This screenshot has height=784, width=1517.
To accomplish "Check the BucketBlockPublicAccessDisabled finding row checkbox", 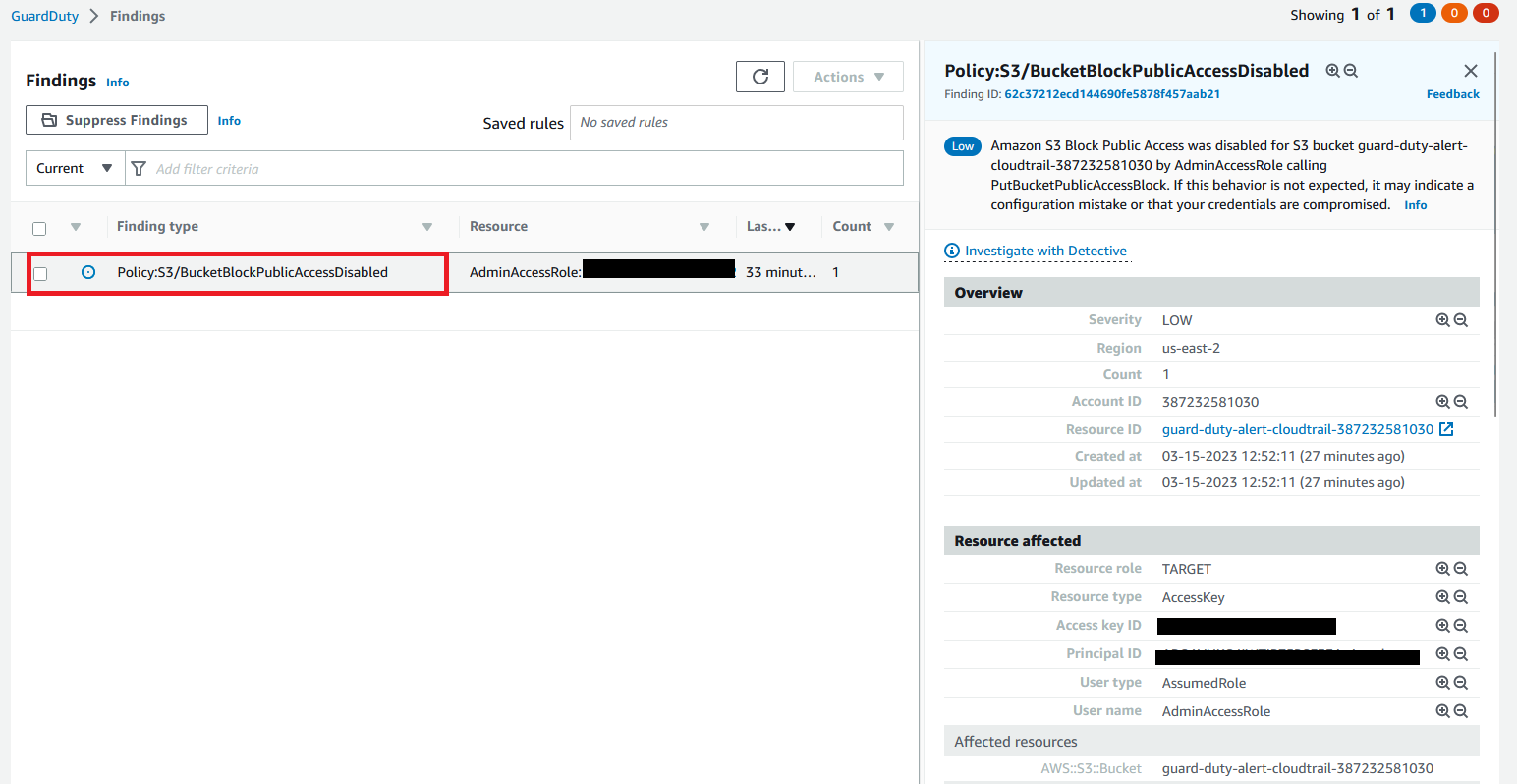I will (x=40, y=273).
